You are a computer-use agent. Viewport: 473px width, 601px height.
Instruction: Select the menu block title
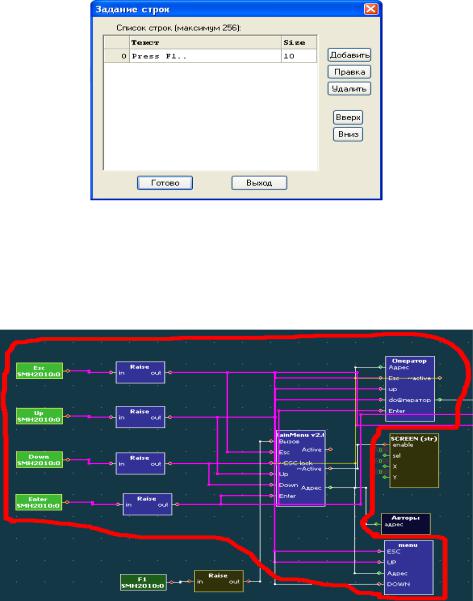[x=409, y=545]
